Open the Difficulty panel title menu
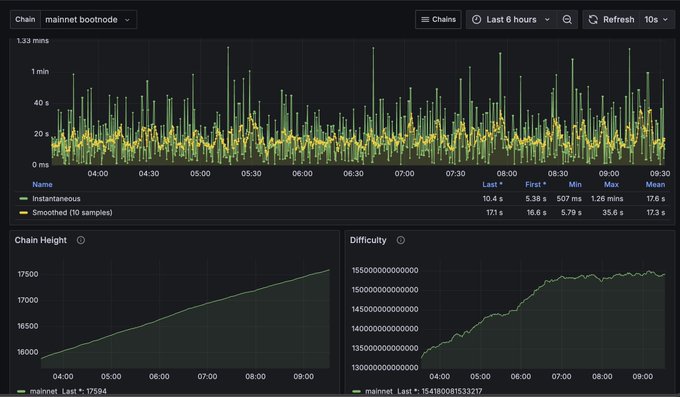 point(368,240)
